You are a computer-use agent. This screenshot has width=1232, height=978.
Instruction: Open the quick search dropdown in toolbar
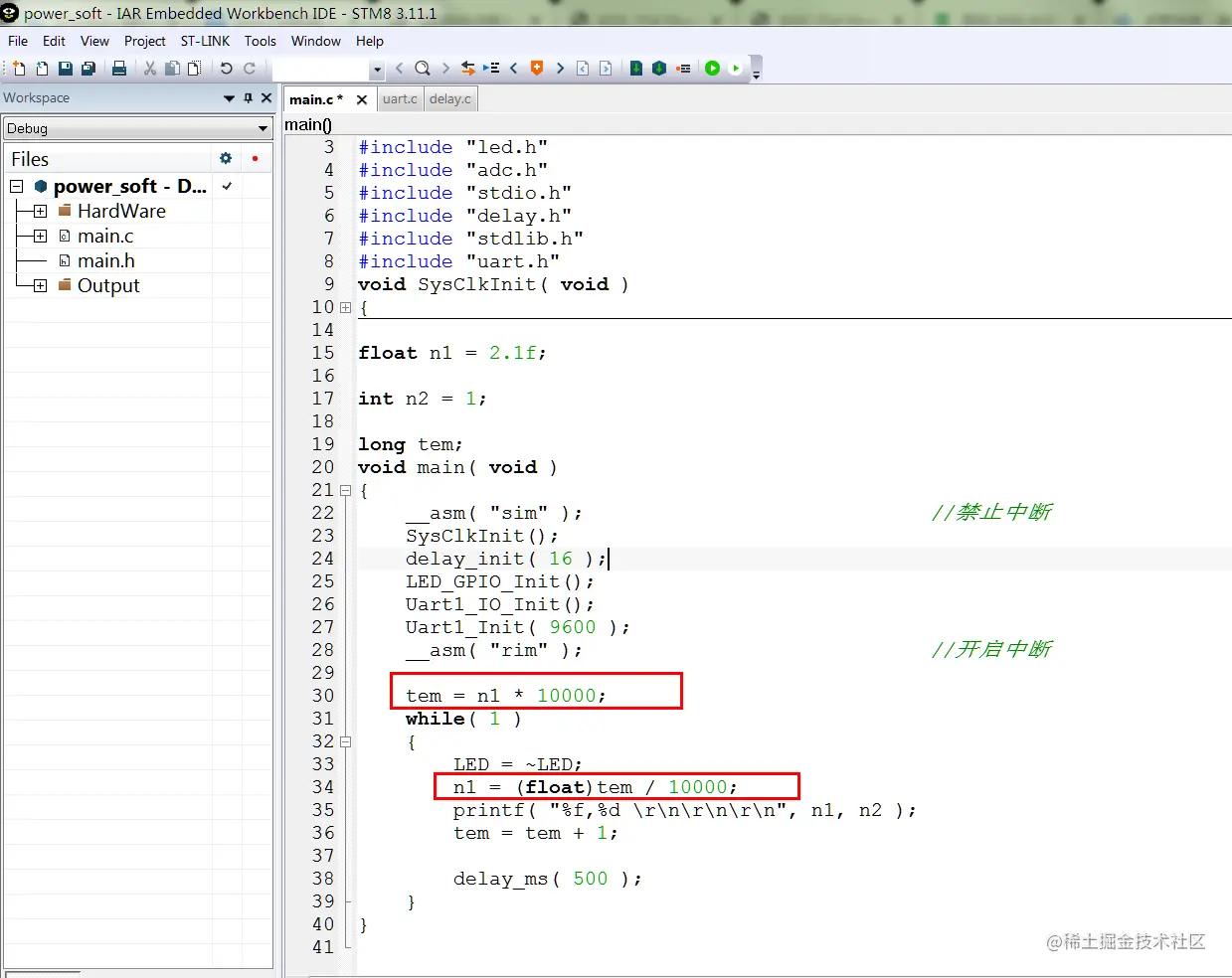[377, 70]
